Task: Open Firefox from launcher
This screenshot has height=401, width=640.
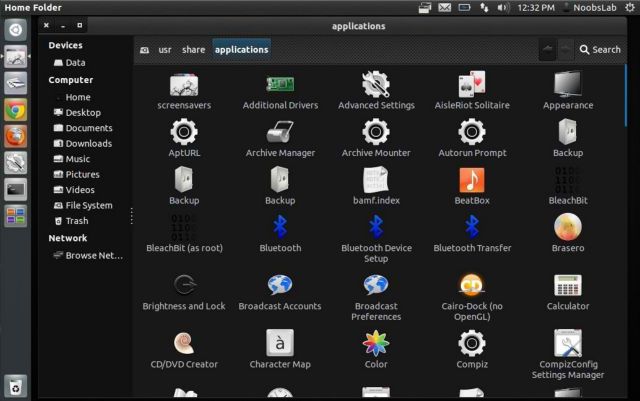Action: click(x=16, y=136)
